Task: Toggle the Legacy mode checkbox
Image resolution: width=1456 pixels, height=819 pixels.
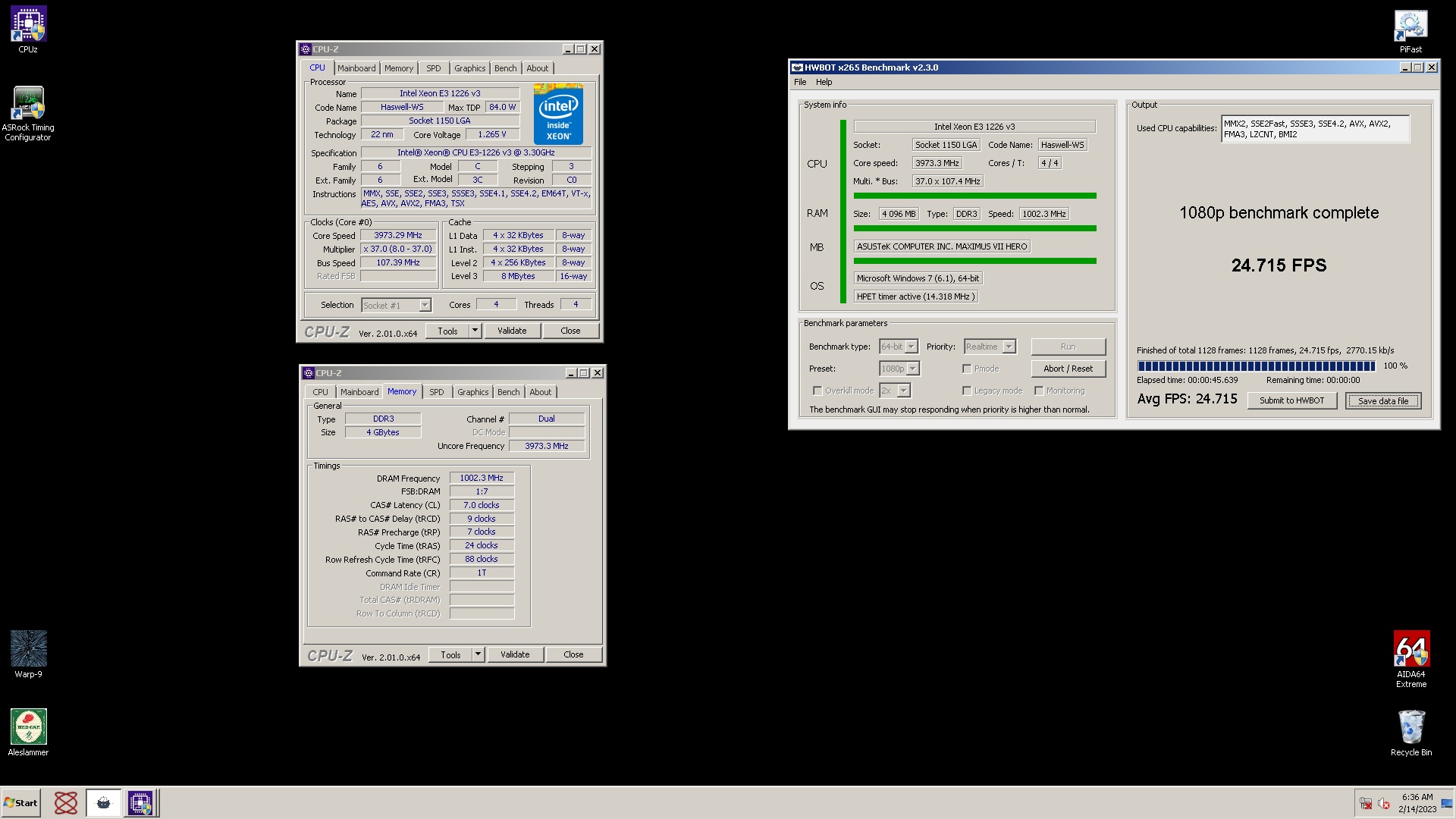Action: coord(967,391)
